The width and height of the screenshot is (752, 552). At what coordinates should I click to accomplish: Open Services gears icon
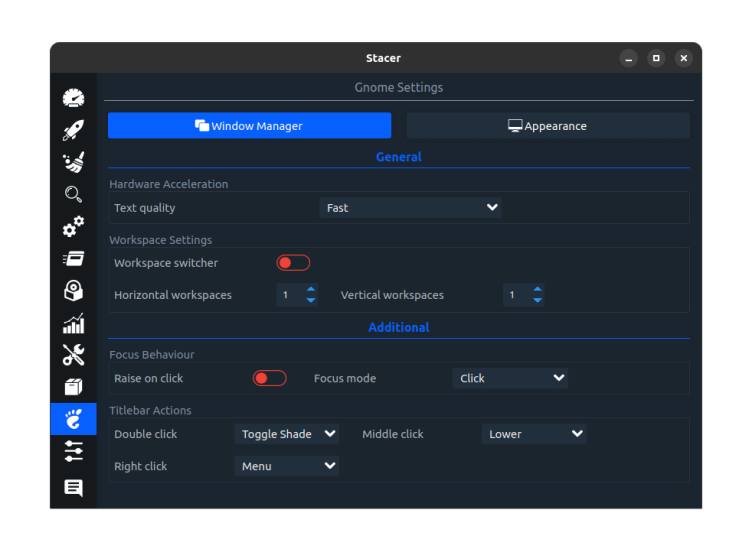(x=73, y=227)
